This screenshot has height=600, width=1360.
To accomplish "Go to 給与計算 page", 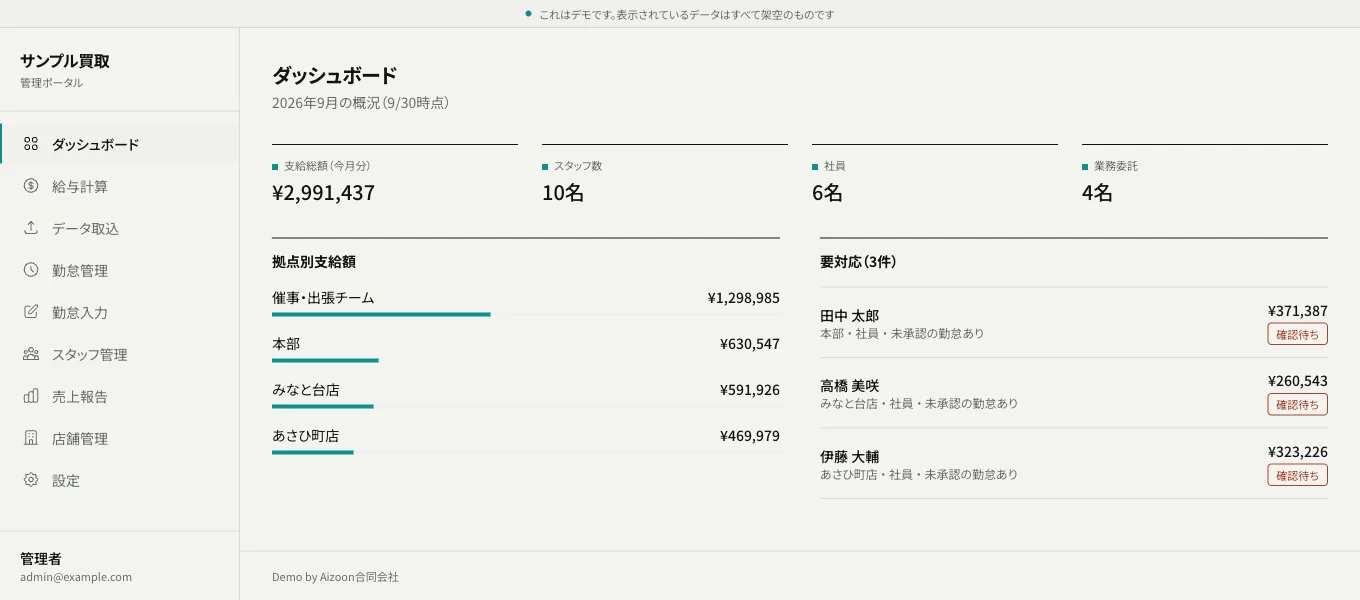I will tap(120, 186).
